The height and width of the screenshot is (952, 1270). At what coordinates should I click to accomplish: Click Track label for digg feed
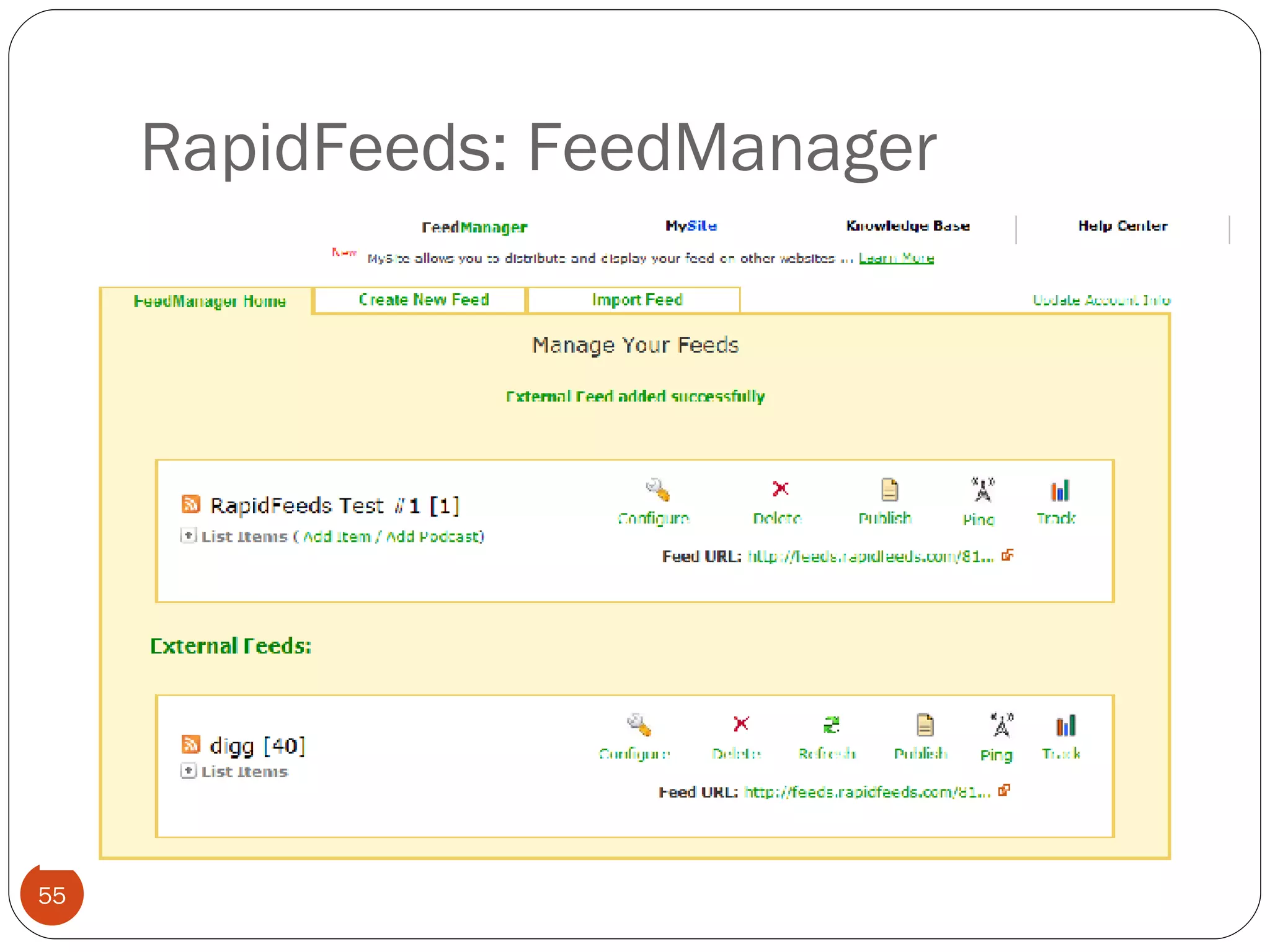(1061, 754)
